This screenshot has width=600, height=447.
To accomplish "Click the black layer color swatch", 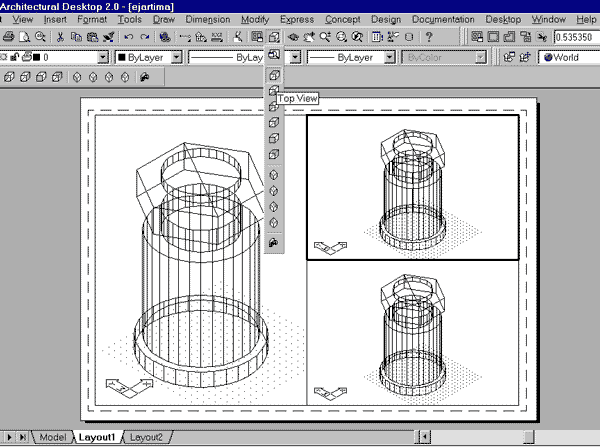I will [x=37, y=57].
